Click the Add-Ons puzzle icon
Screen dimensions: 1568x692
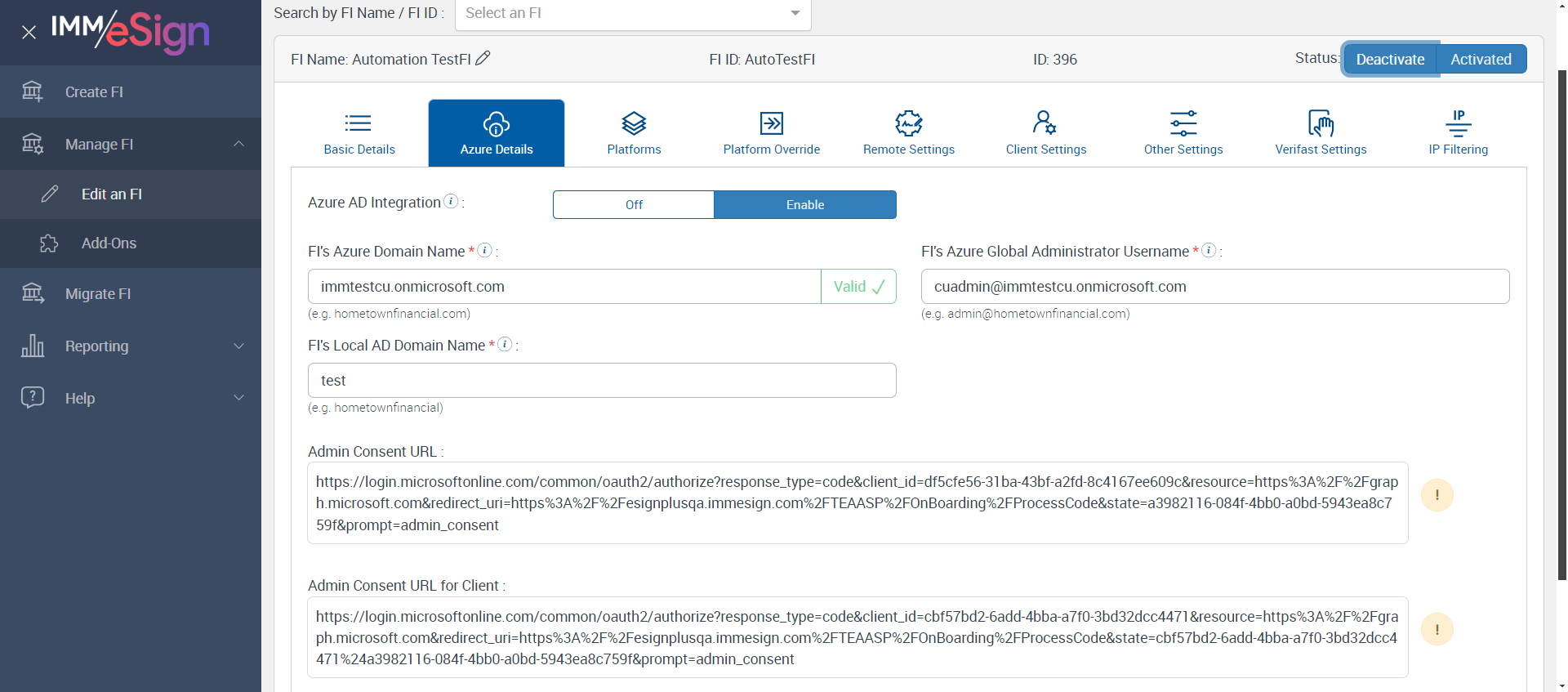pos(50,243)
